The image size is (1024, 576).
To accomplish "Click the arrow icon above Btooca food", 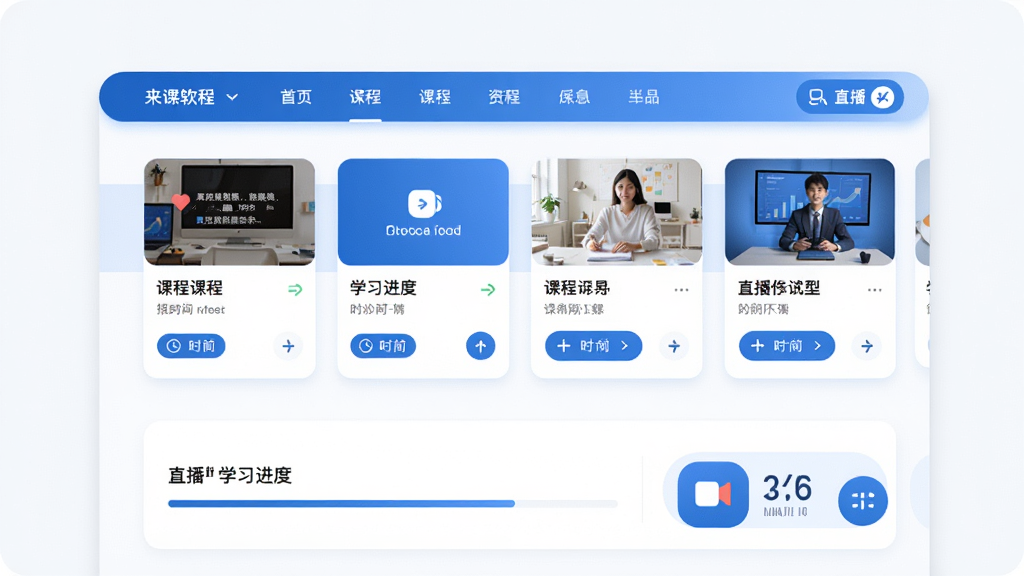I will pyautogui.click(x=424, y=204).
